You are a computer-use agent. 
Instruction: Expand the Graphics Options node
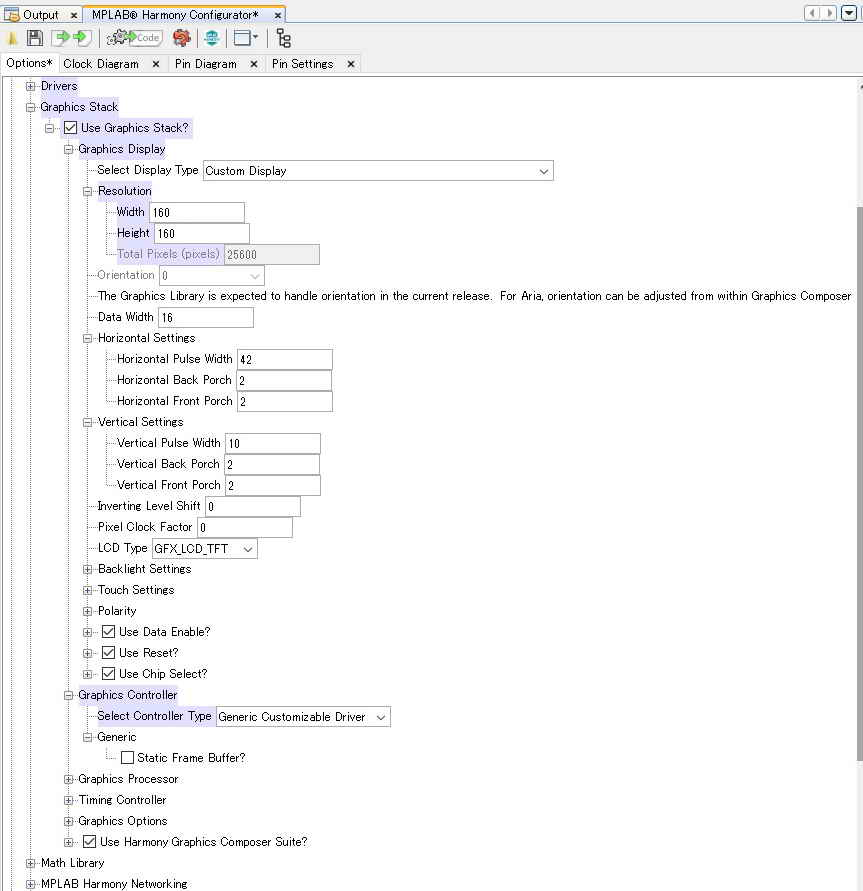click(x=69, y=822)
